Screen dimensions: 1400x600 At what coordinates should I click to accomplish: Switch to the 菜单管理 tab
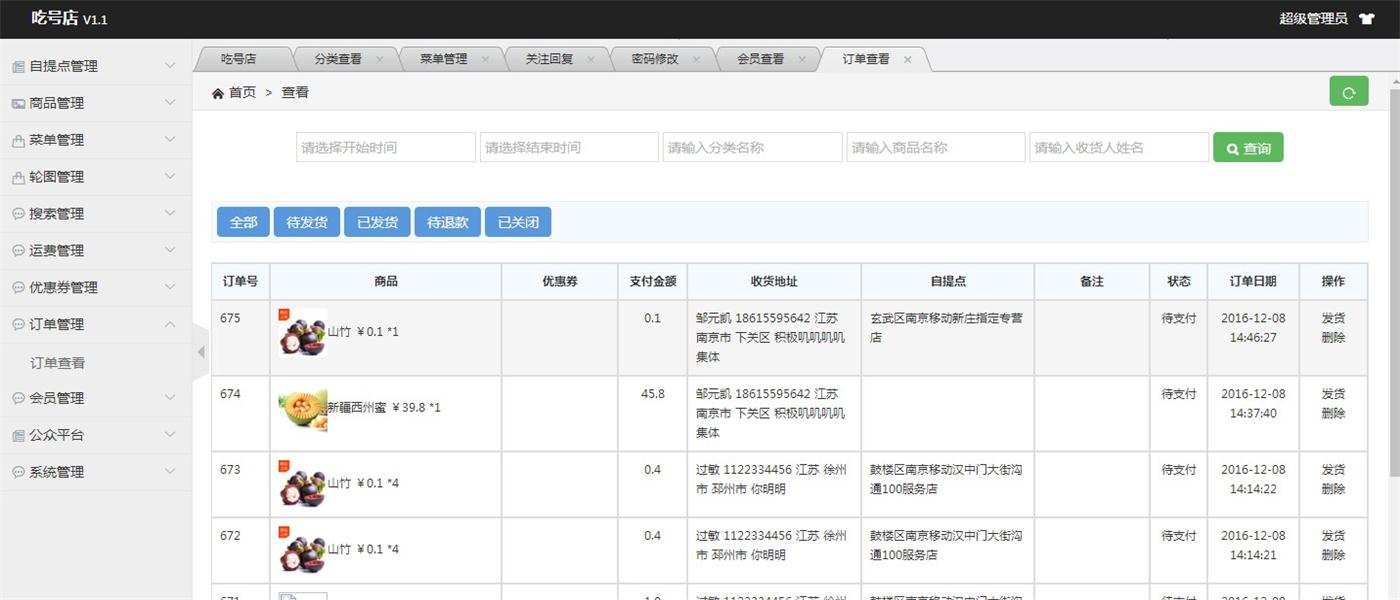point(443,60)
